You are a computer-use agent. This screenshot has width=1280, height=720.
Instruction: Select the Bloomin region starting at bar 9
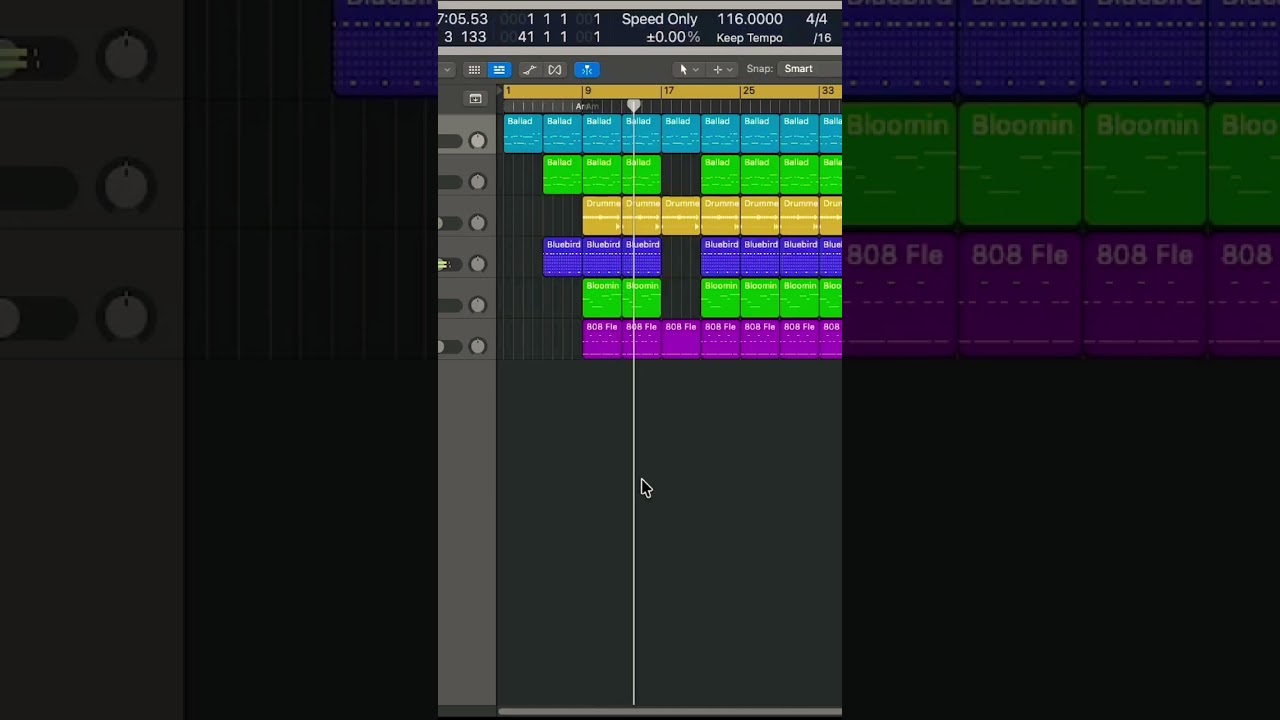[x=602, y=298]
